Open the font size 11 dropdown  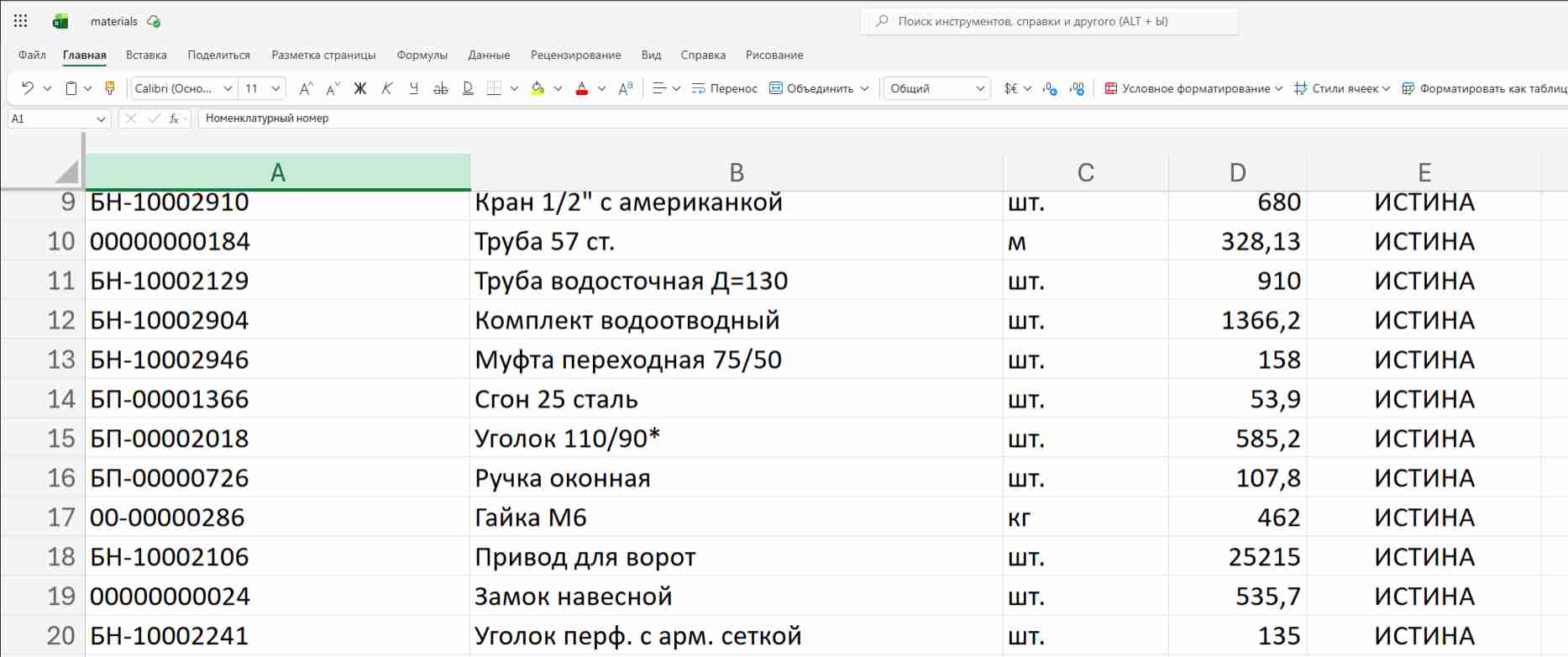click(276, 88)
